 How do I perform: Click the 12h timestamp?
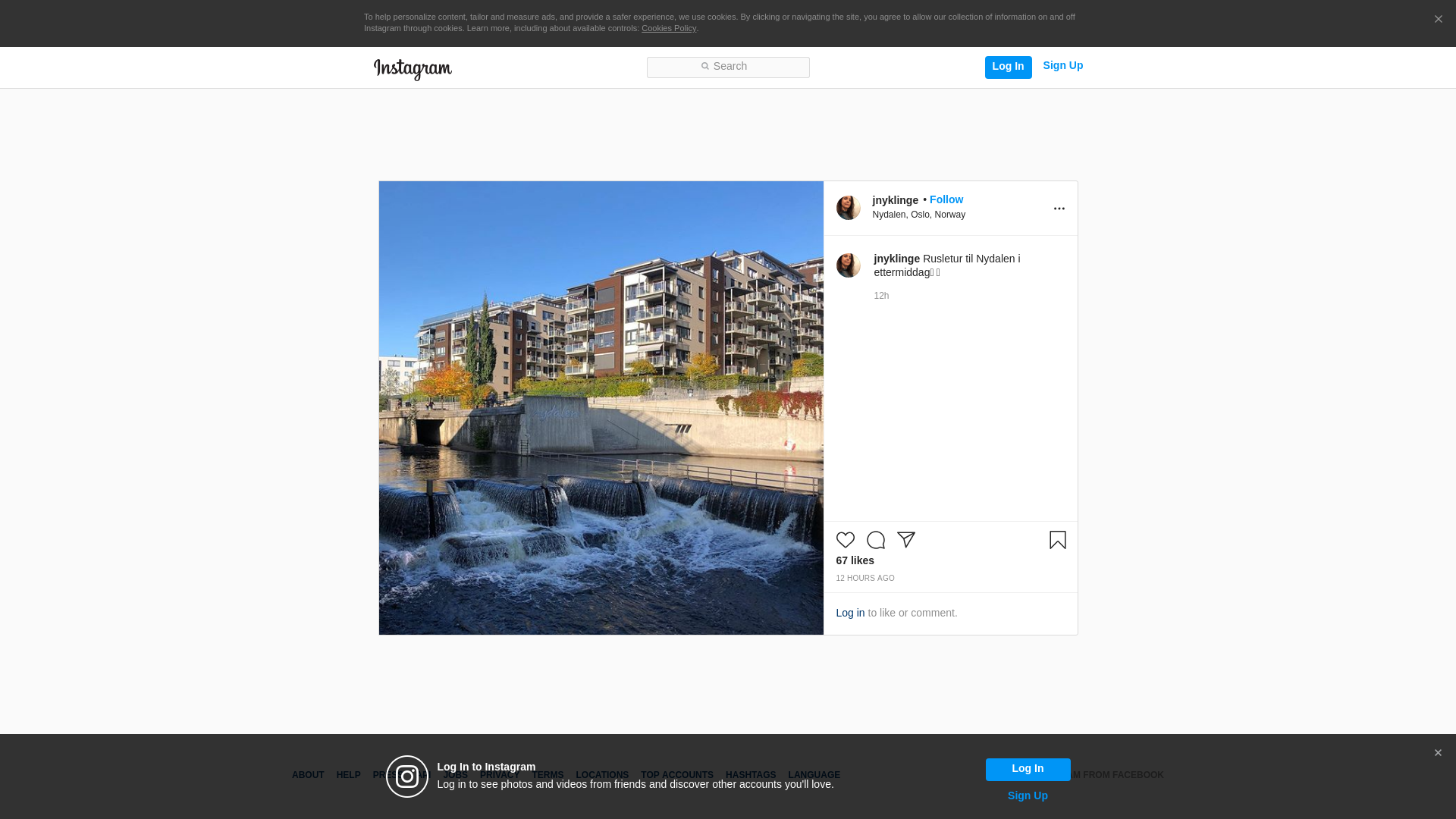pos(881,296)
